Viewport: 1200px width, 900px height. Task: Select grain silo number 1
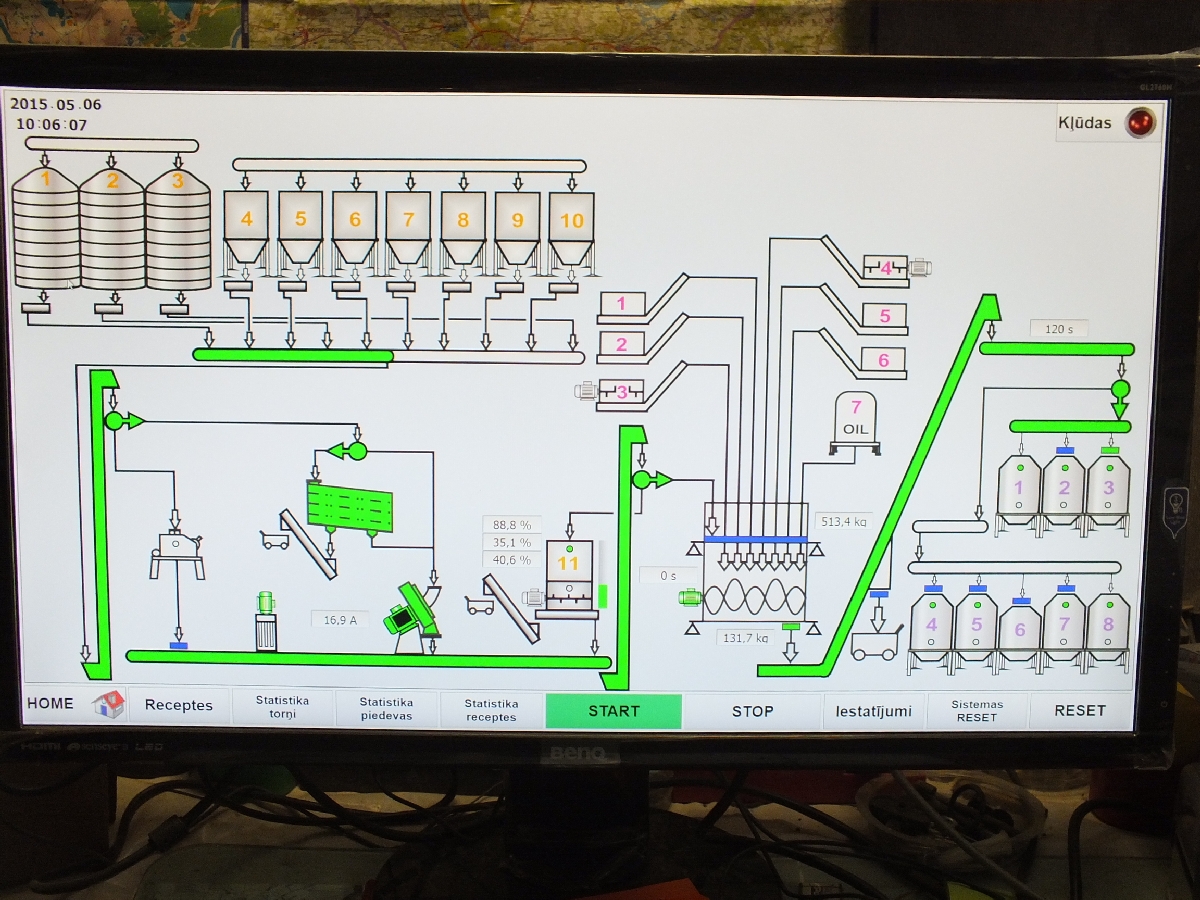click(x=45, y=228)
